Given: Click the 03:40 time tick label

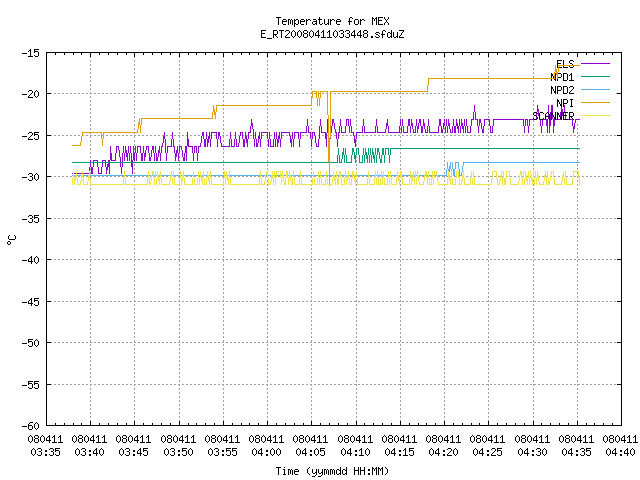Looking at the screenshot, I should tap(90, 452).
